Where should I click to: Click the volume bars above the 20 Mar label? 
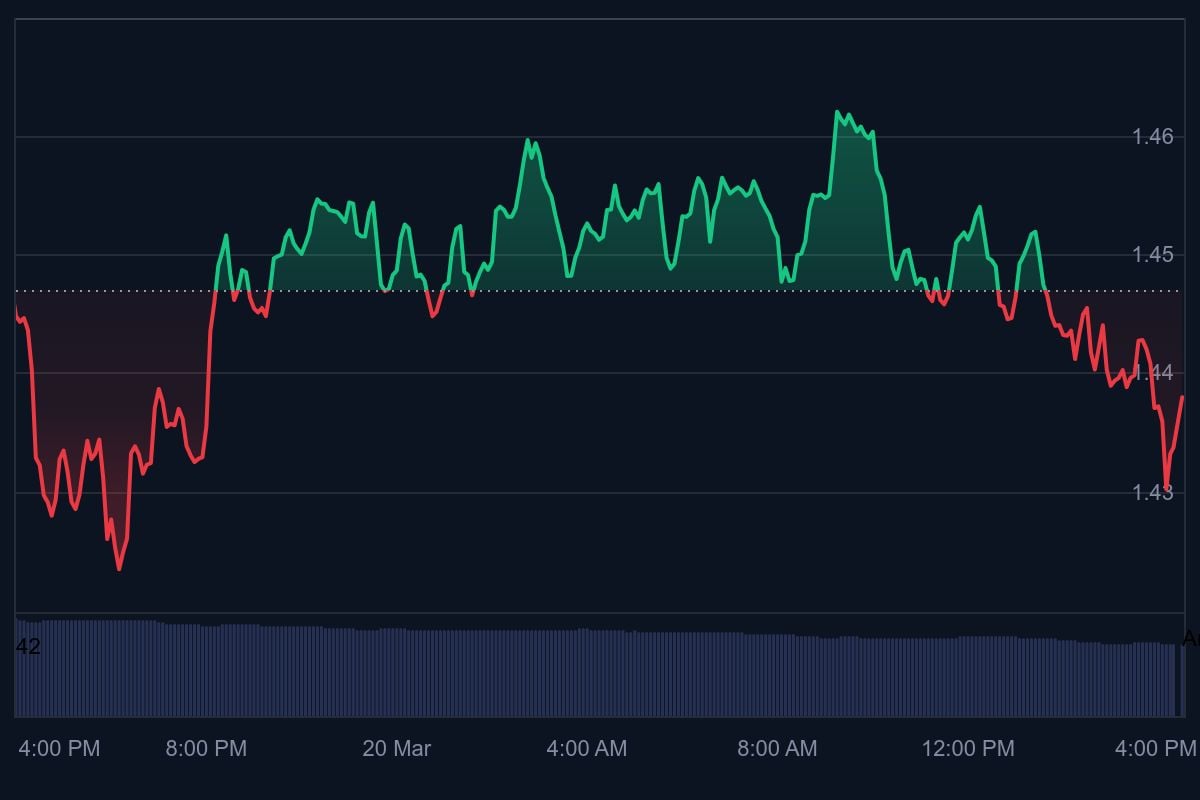tap(396, 672)
